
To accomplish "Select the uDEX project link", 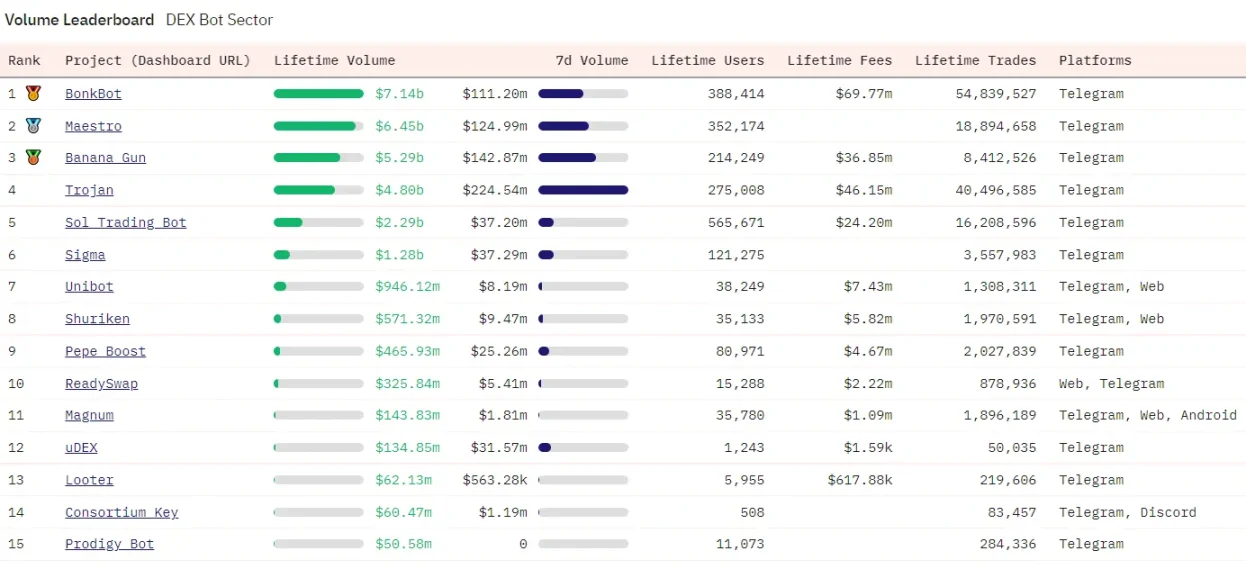I will pyautogui.click(x=81, y=448).
